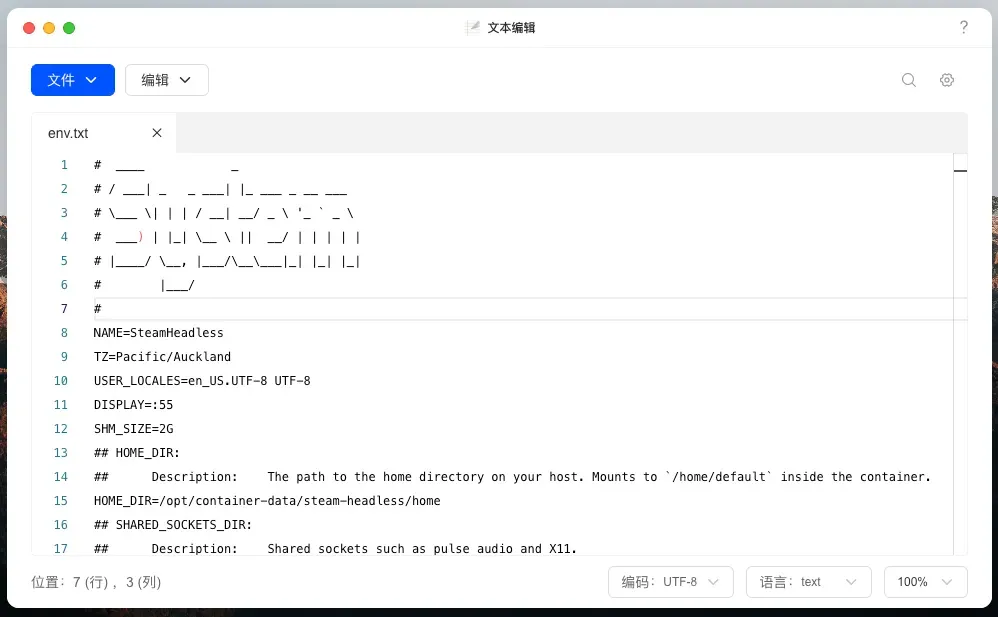The image size is (998, 617).
Task: Close the env.txt tab
Action: point(157,133)
